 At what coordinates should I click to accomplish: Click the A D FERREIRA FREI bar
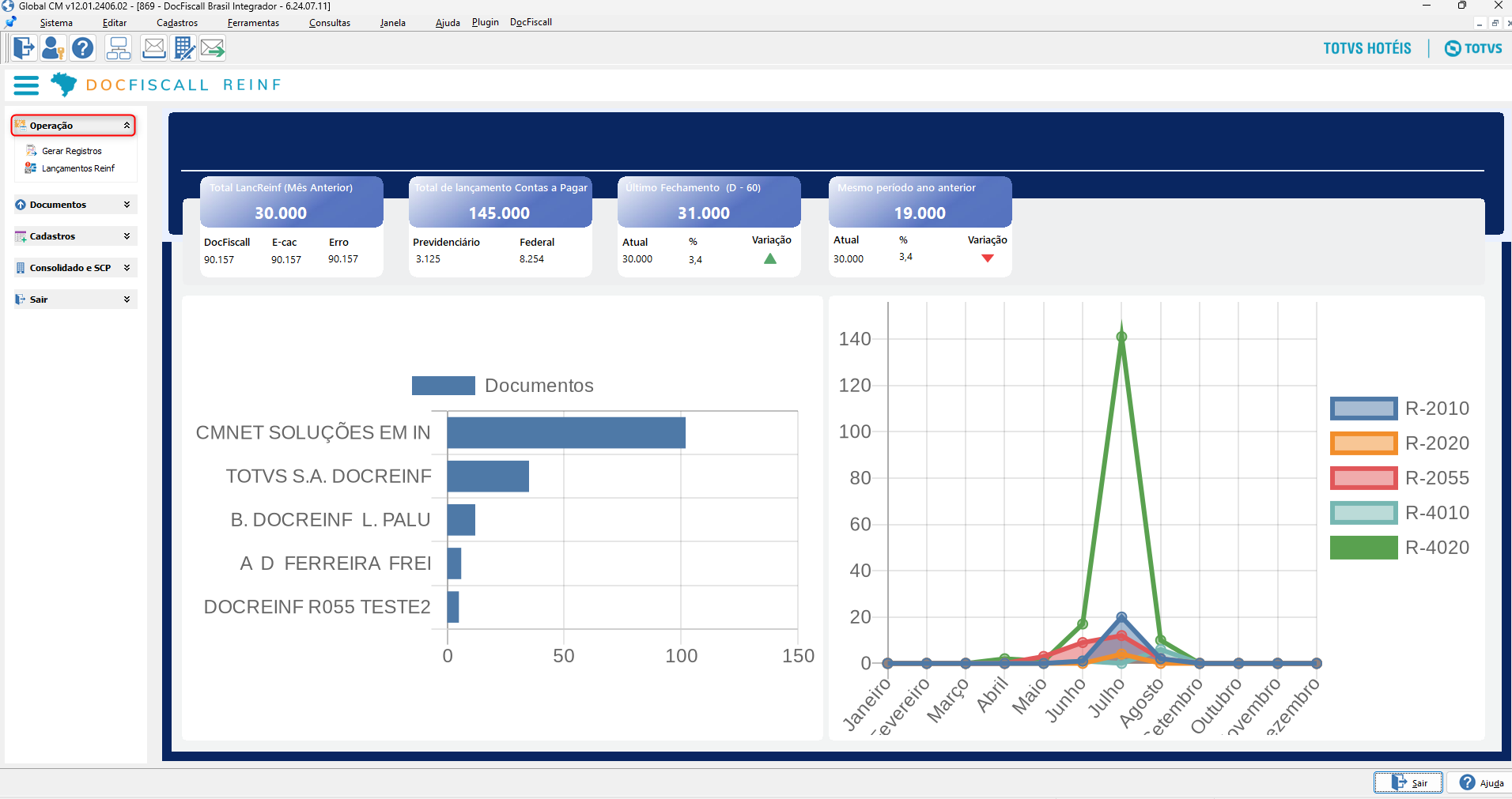point(454,563)
